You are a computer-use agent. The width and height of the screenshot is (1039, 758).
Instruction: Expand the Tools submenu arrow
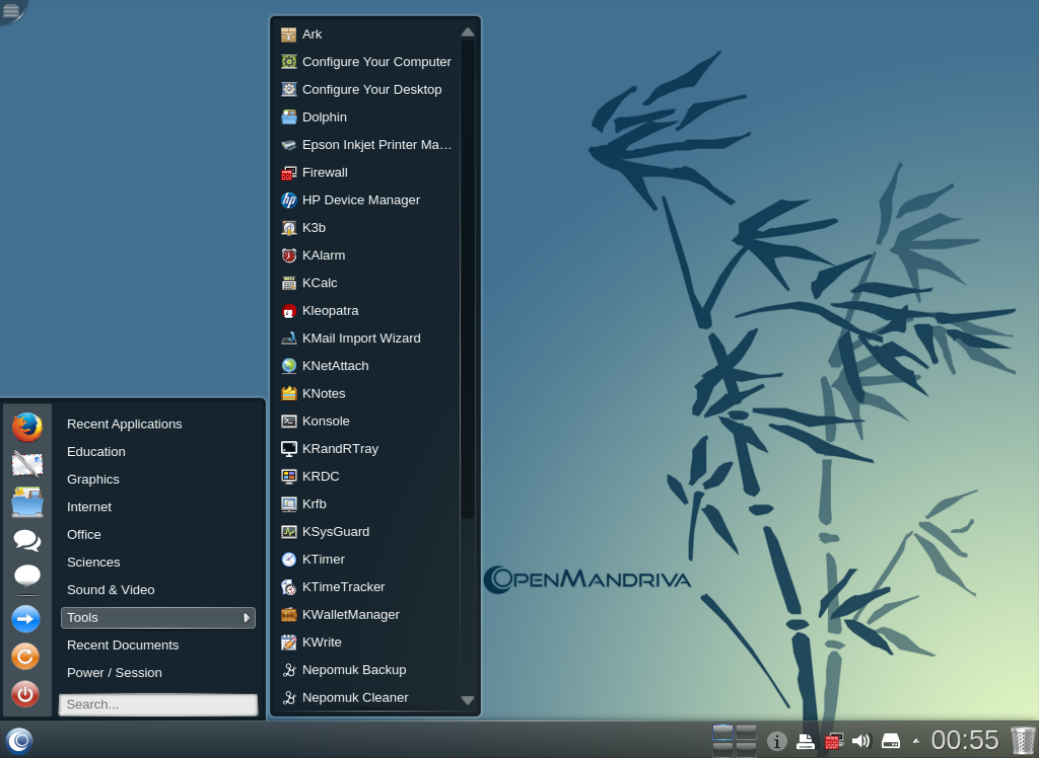pos(247,617)
